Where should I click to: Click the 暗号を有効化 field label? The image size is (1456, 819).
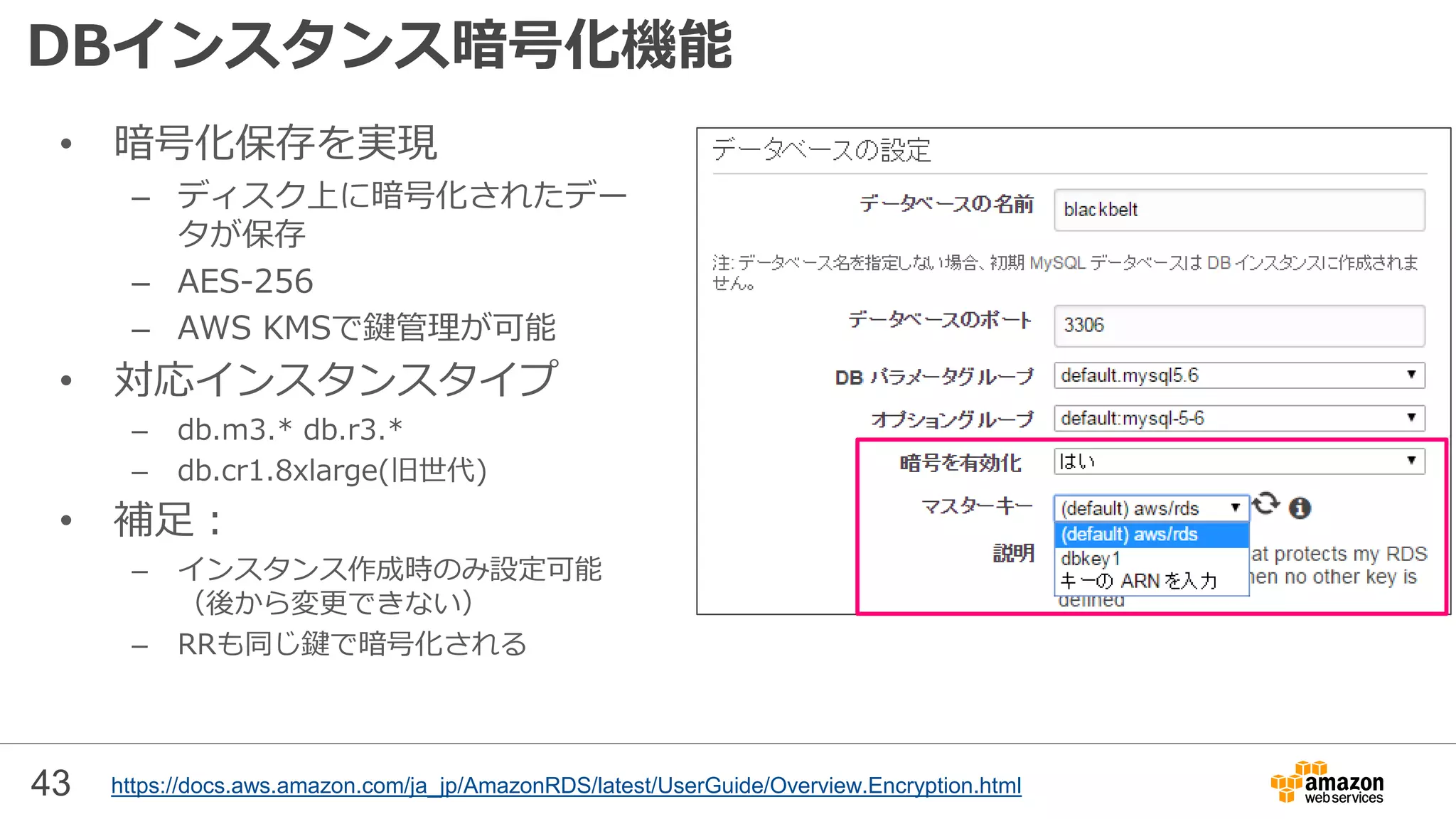pos(960,463)
